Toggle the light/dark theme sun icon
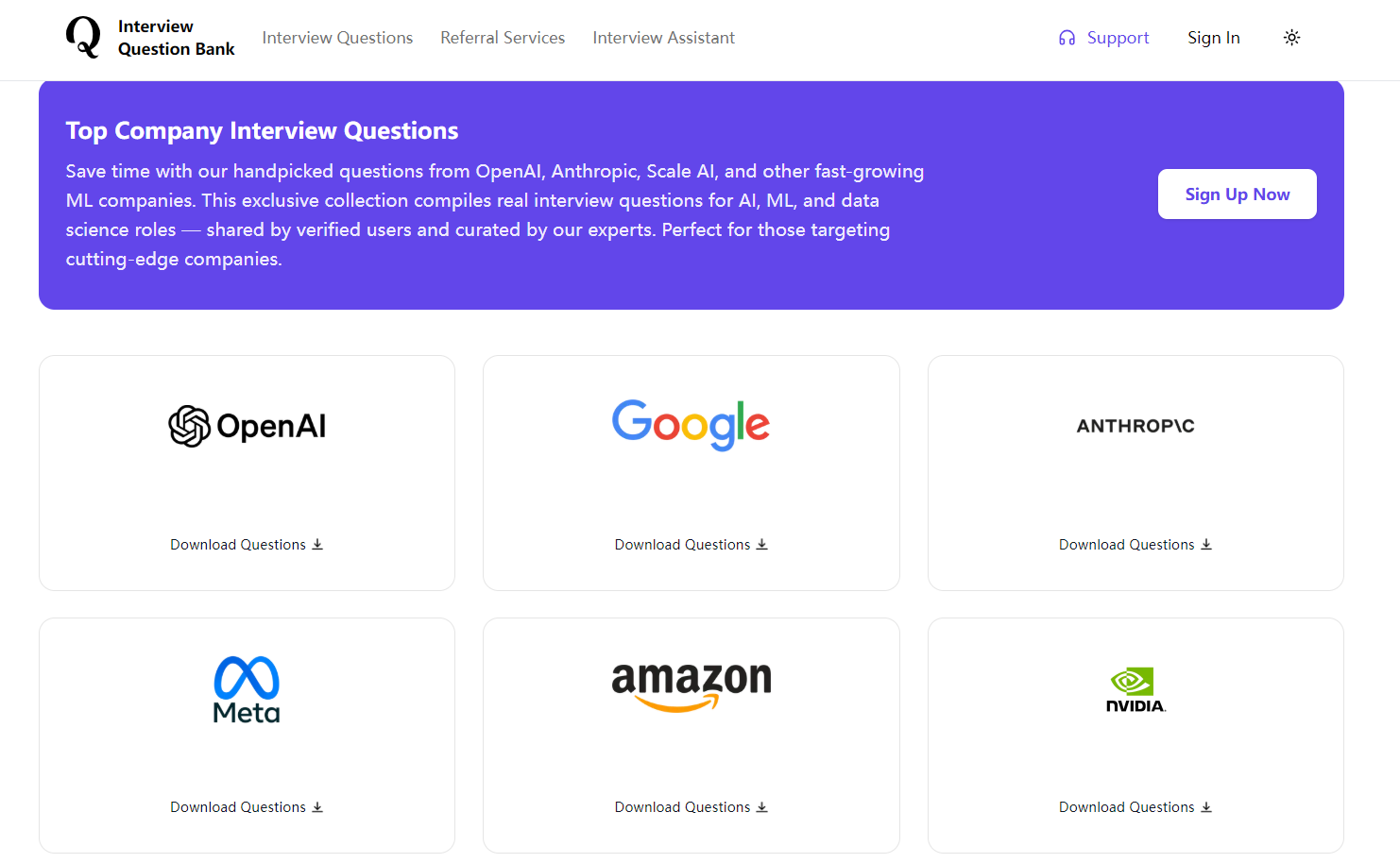Screen dimensions: 1400x863 point(1291,38)
